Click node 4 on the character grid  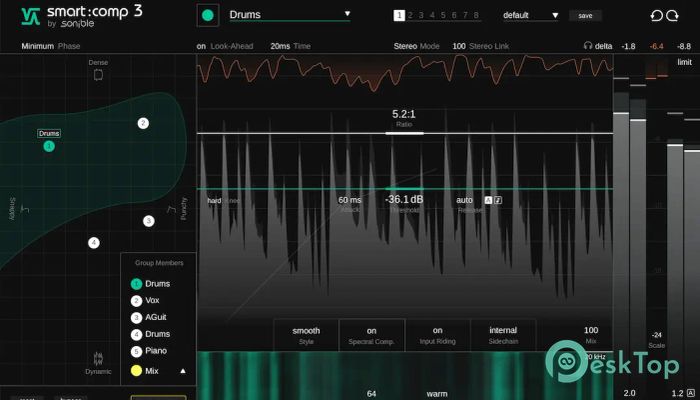[x=94, y=243]
